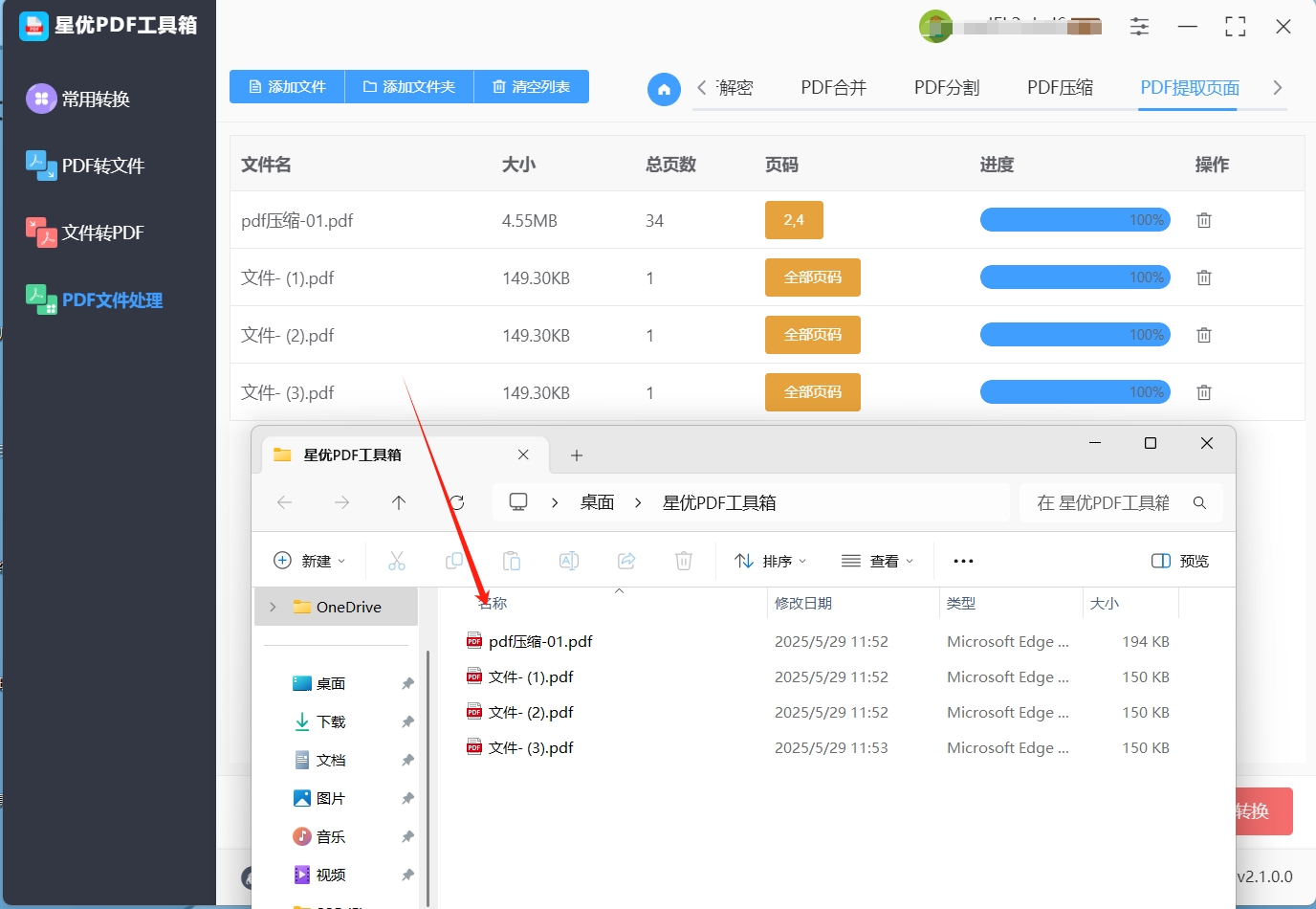The image size is (1316, 909).
Task: Select the PDF提取页面 tab
Action: coord(1190,88)
